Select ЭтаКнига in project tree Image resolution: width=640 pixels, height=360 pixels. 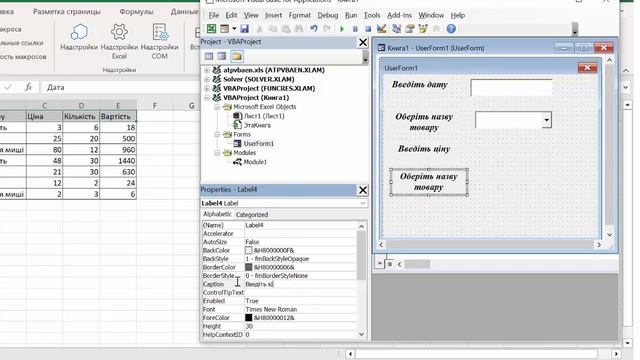pos(257,125)
